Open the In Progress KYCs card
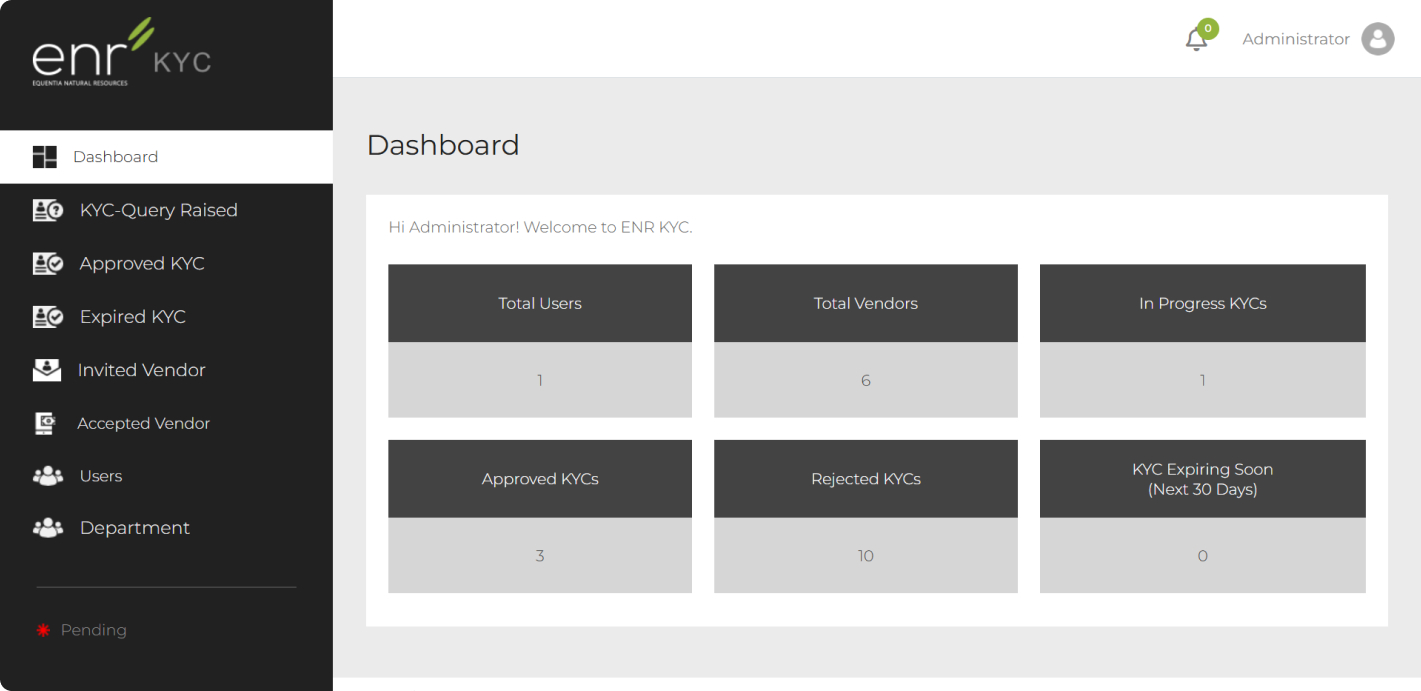This screenshot has height=691, width=1421. [1203, 341]
